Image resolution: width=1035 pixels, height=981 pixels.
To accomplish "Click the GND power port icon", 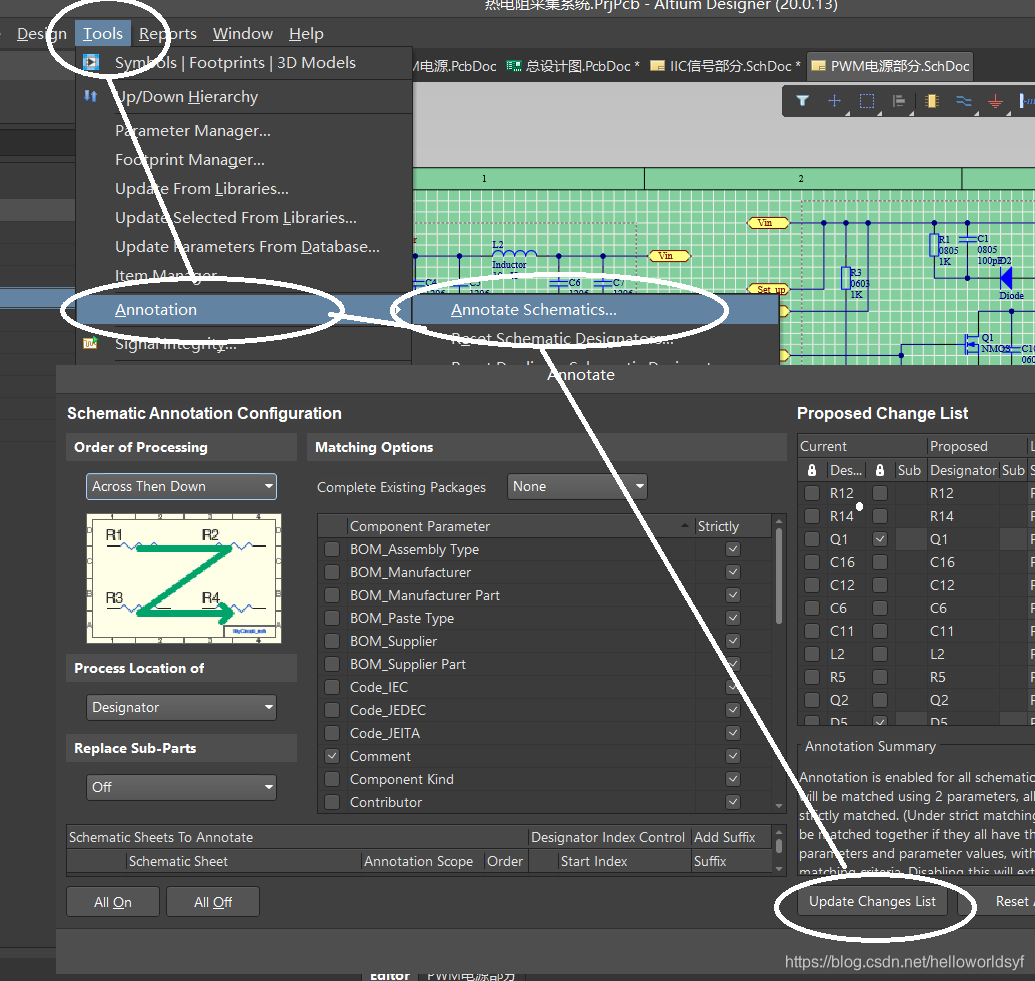I will click(995, 101).
